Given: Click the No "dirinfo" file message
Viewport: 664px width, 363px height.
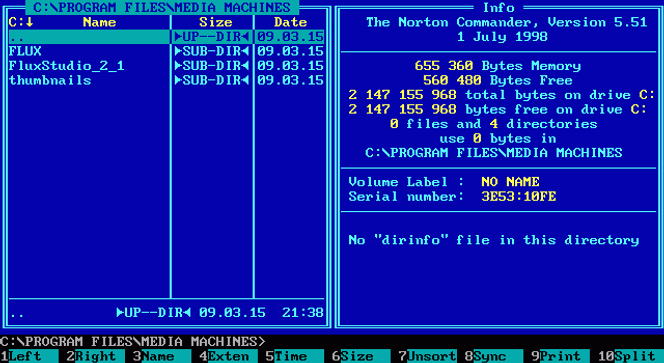Looking at the screenshot, I should (494, 240).
